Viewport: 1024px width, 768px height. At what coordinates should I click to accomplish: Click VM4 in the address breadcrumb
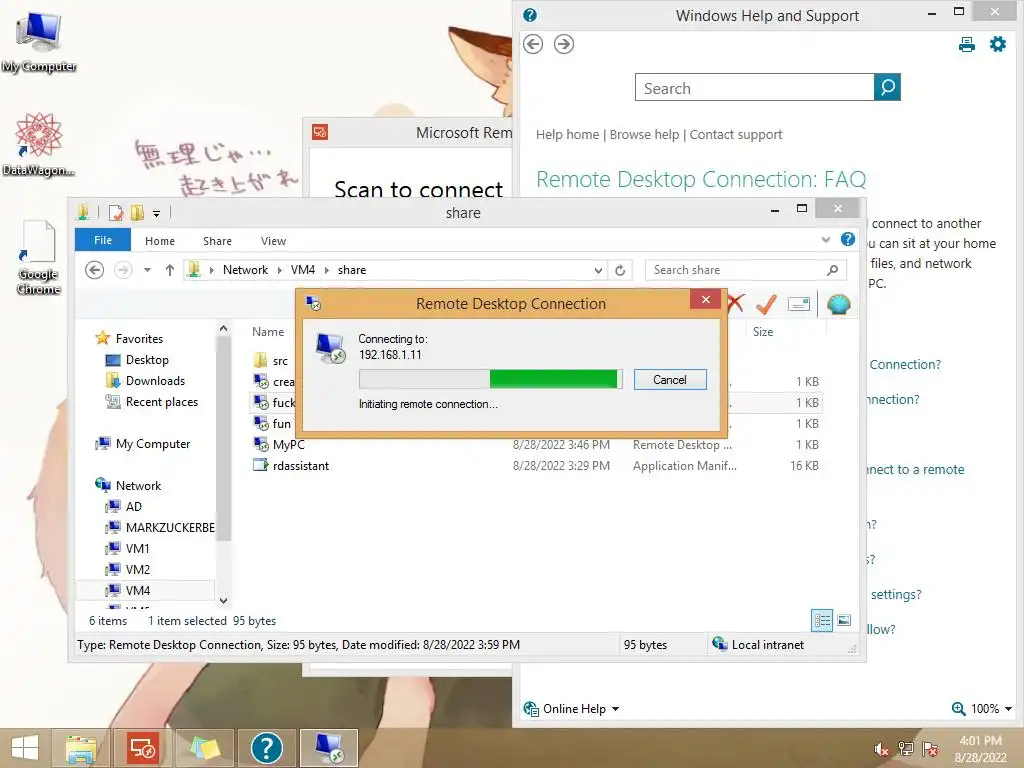pos(303,270)
